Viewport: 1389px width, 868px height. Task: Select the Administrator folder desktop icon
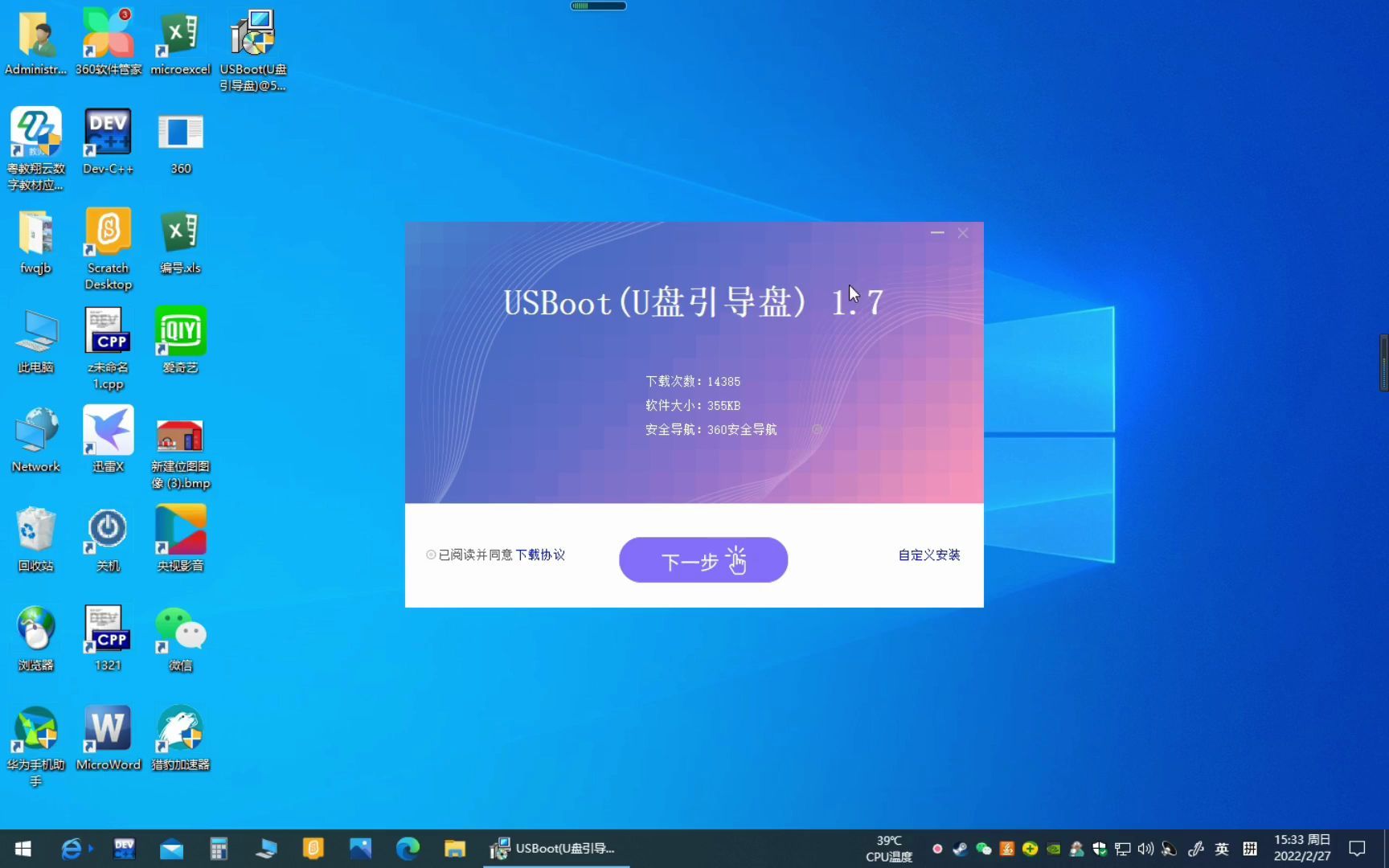coord(36,44)
